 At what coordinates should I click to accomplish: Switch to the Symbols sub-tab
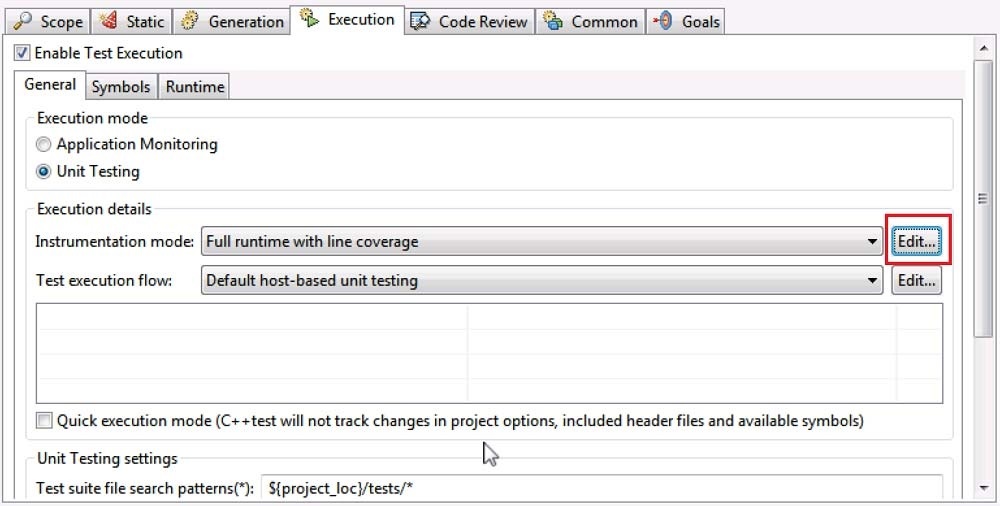[x=121, y=87]
